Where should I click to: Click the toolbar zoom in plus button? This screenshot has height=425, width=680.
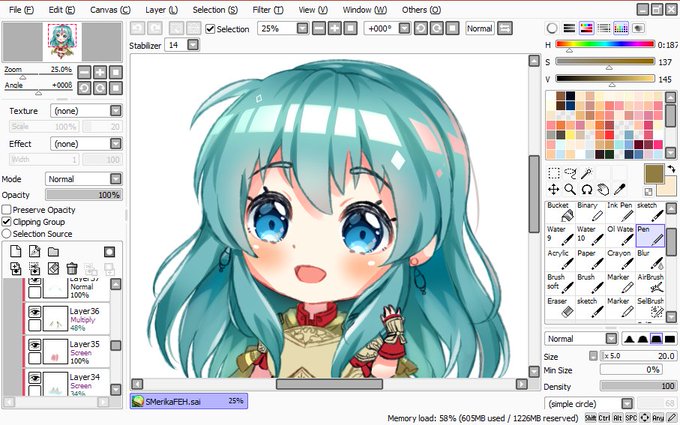point(334,29)
